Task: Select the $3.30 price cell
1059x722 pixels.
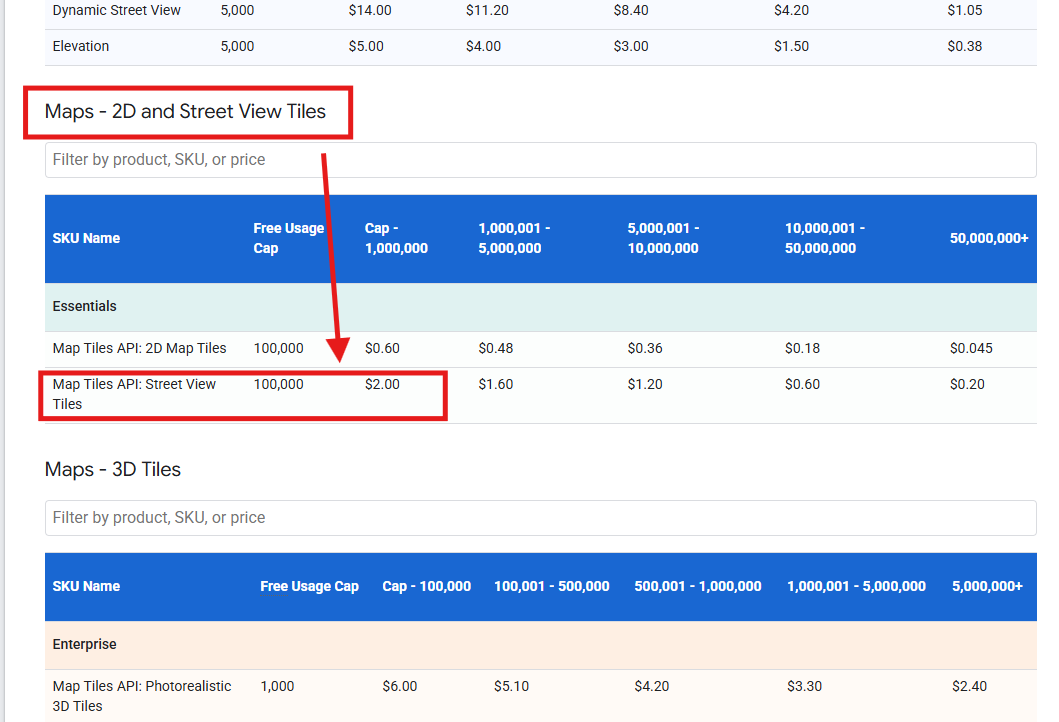Action: coord(804,686)
